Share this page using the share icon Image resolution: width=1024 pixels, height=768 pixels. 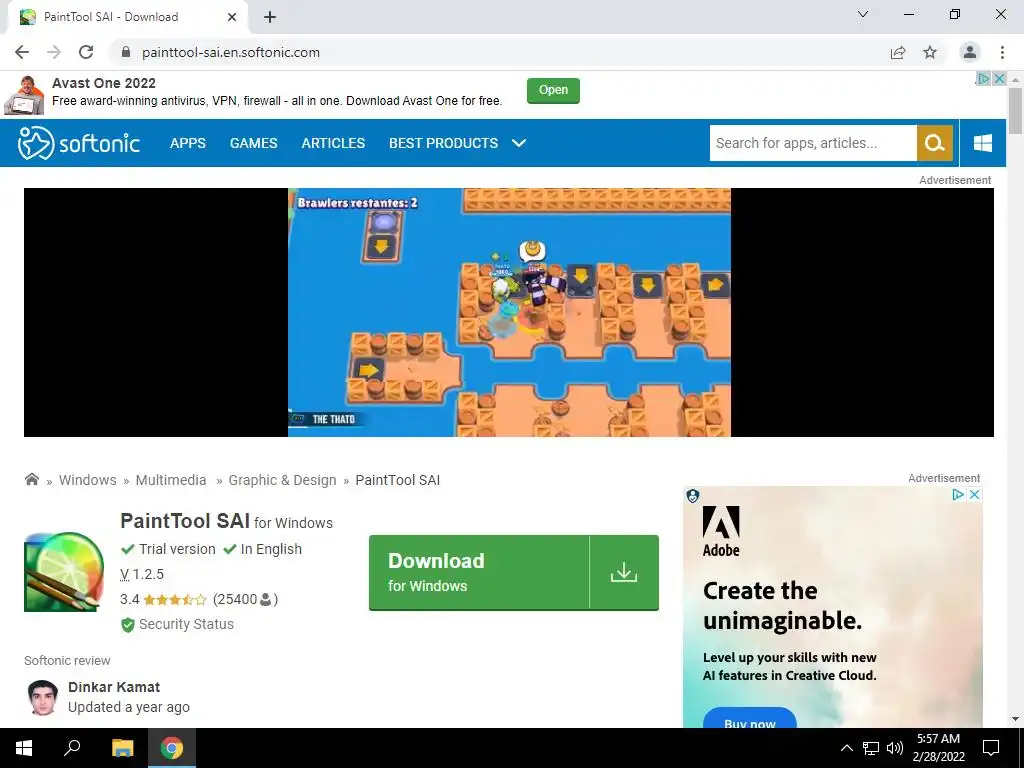pos(898,52)
